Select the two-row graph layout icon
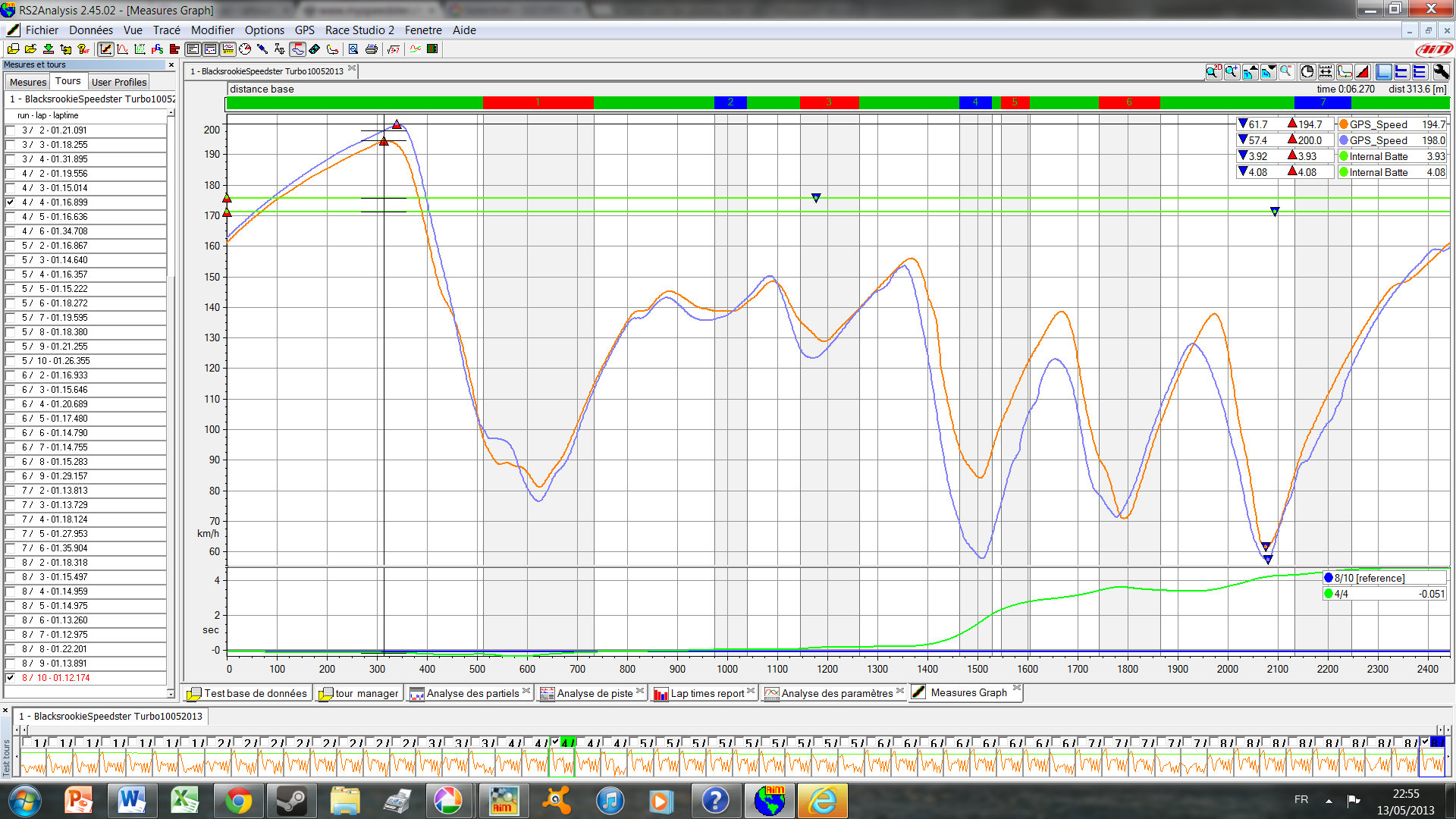Image resolution: width=1456 pixels, height=819 pixels. pyautogui.click(x=1401, y=72)
